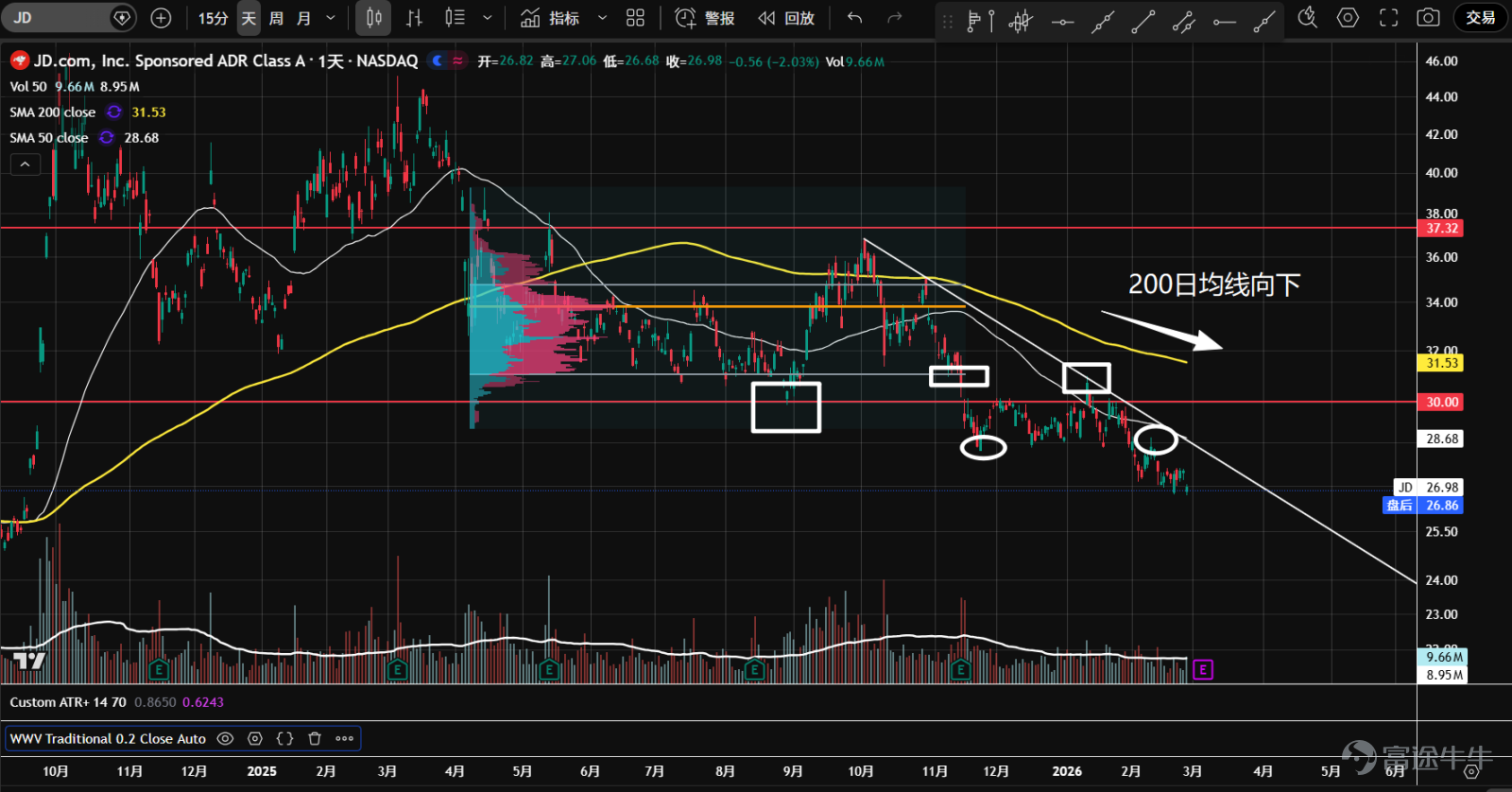Select the ray line drawing tool
The image size is (1512, 792).
point(1264,20)
